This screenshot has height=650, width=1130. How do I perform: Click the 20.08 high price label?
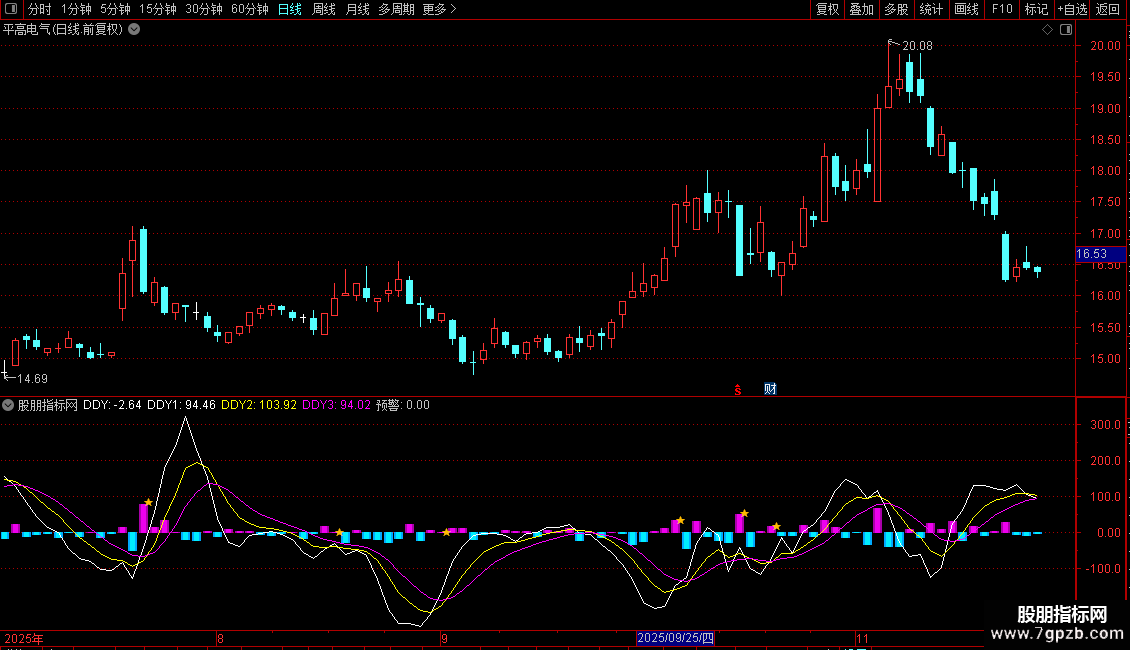[x=917, y=46]
